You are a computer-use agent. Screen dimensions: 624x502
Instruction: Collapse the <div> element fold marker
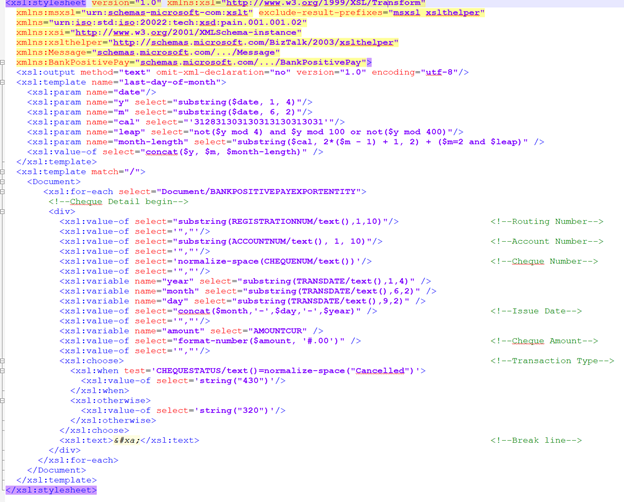2,212
